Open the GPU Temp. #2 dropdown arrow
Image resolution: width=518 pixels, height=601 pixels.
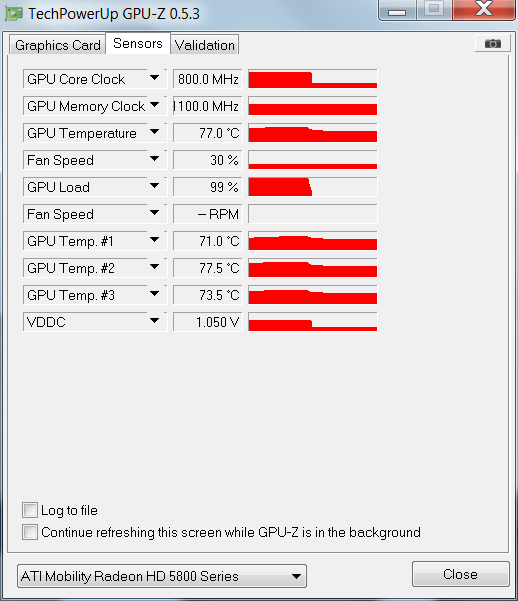(x=155, y=267)
